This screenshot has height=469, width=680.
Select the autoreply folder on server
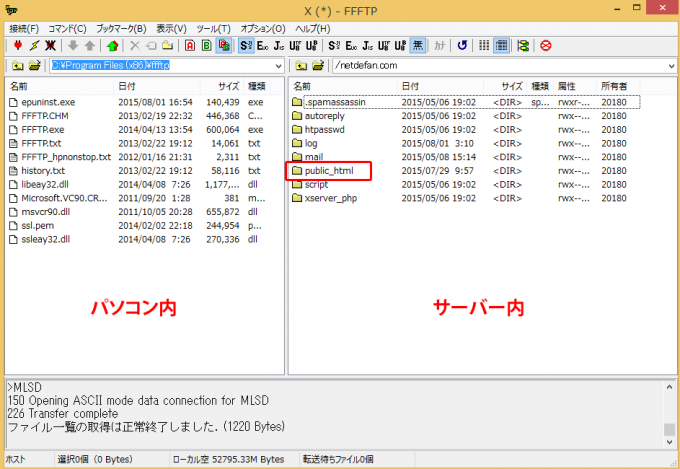click(319, 116)
